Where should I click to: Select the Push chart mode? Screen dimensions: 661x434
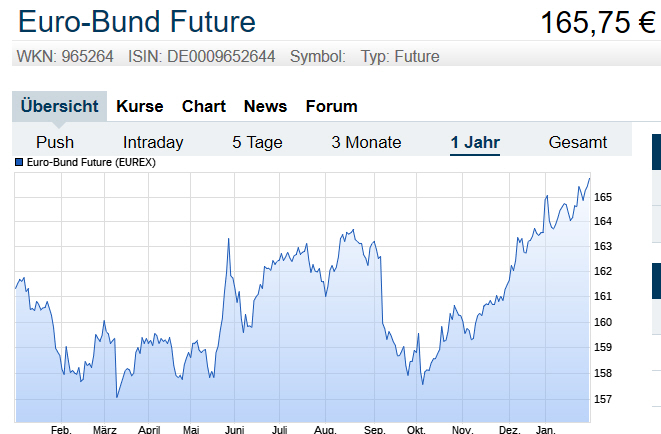pos(55,142)
